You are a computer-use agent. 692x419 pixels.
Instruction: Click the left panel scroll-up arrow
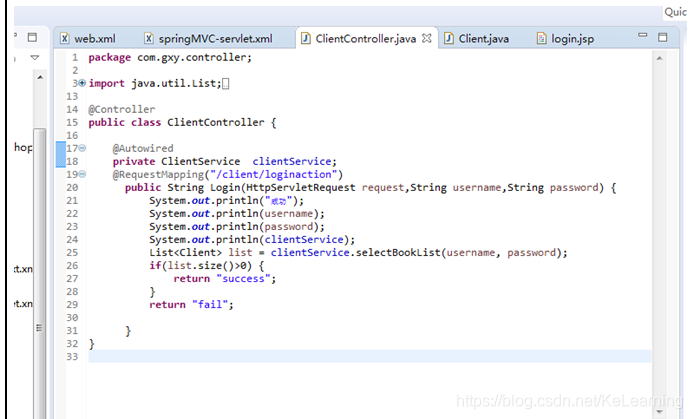coord(40,78)
